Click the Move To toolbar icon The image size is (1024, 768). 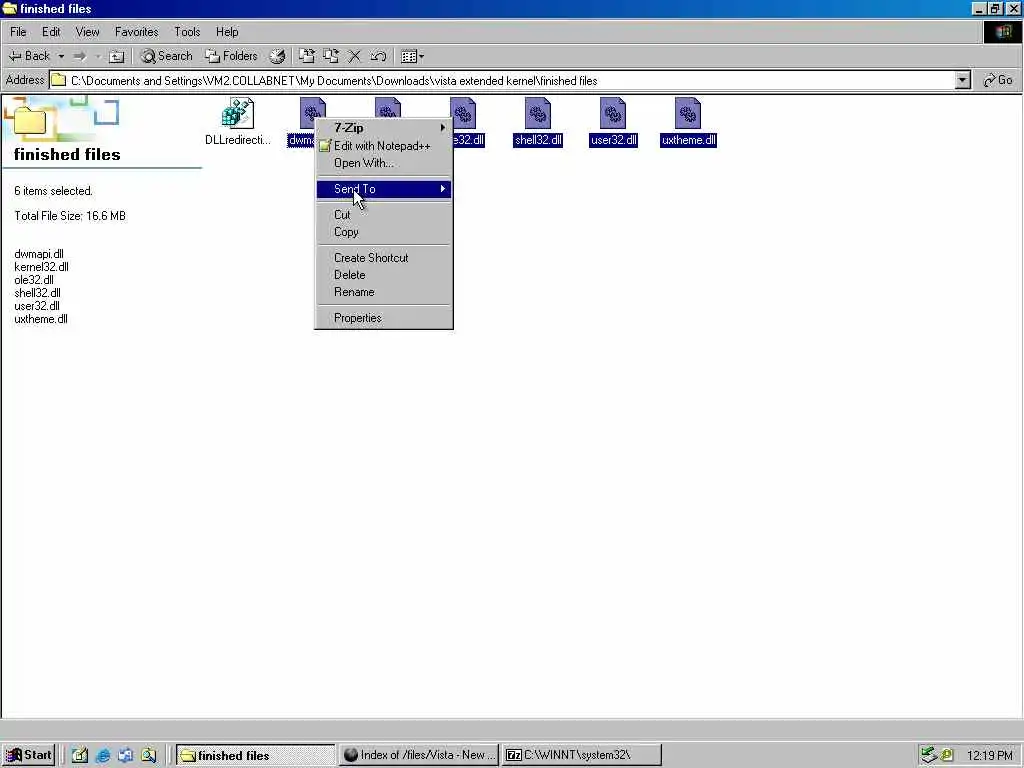click(x=306, y=56)
